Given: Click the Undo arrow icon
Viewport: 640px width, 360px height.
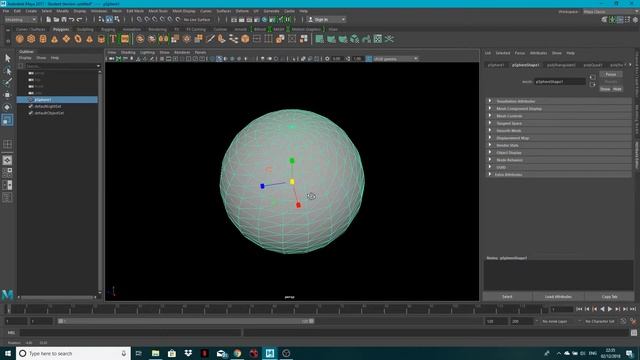Looking at the screenshot, I should click(72, 20).
